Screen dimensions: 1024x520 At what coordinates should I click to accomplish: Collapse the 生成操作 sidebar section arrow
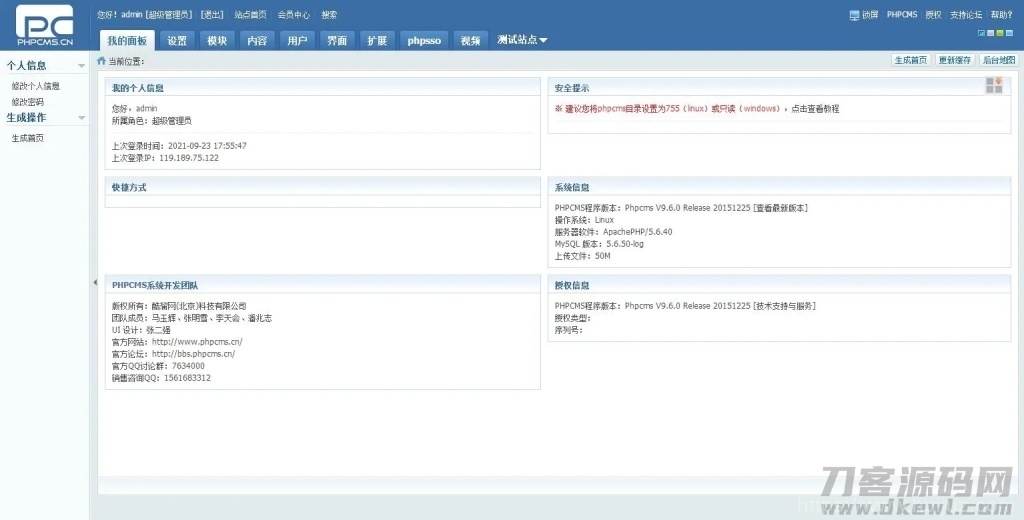82,118
